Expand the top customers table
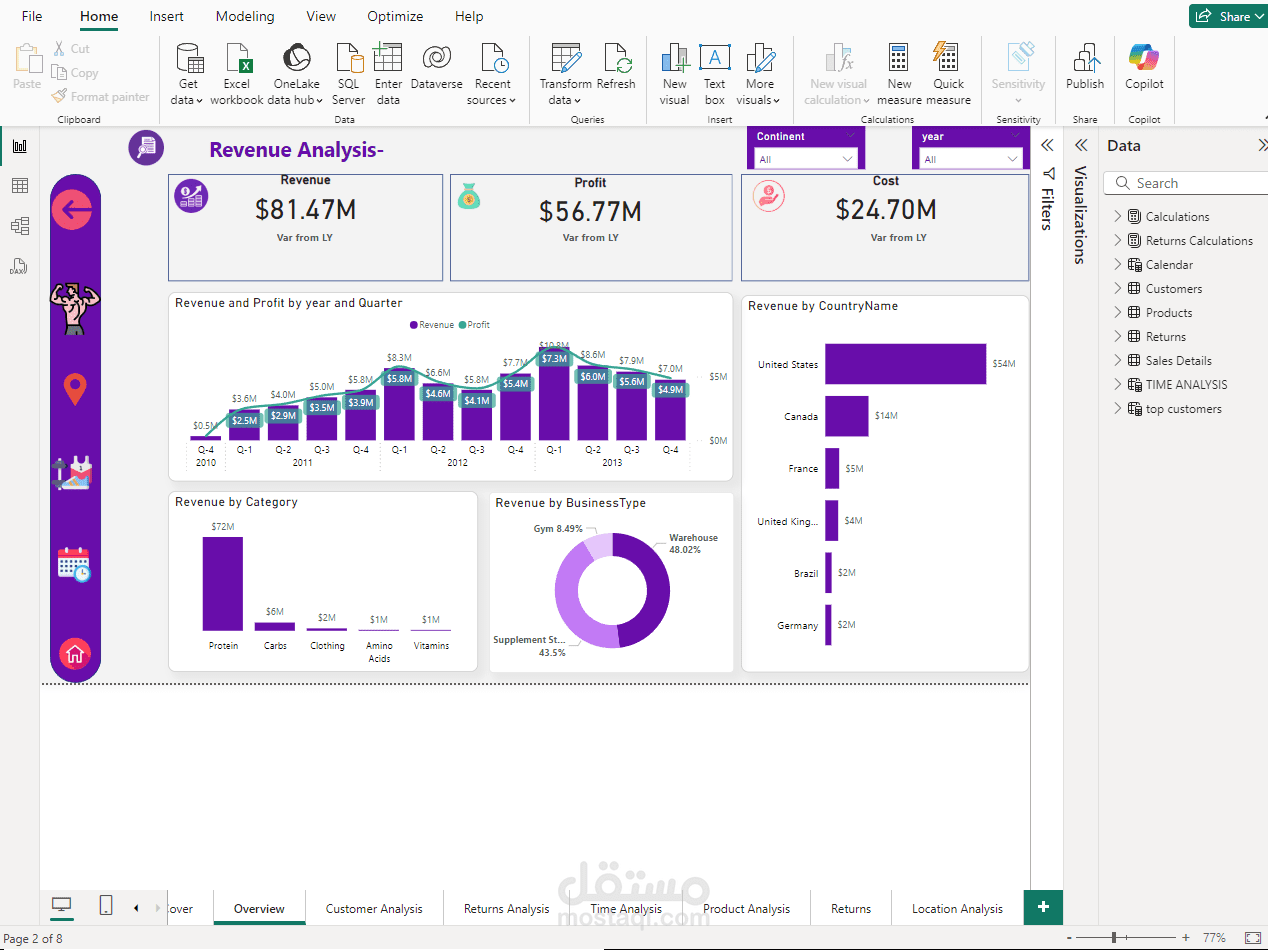The width and height of the screenshot is (1268, 950). (x=1118, y=408)
